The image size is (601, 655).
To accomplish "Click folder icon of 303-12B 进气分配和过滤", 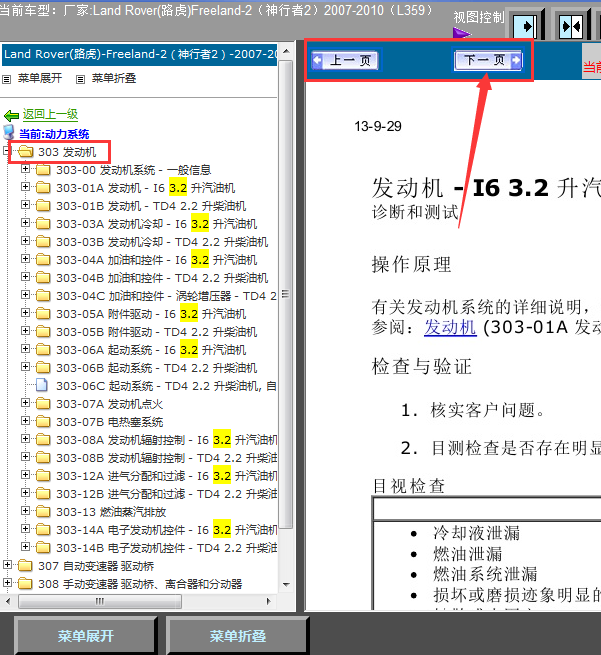I will tap(43, 493).
